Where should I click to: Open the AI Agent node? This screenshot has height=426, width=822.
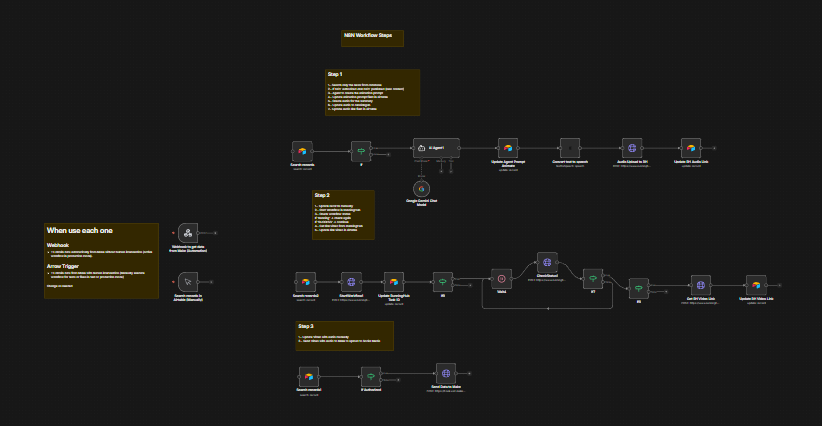pos(436,148)
